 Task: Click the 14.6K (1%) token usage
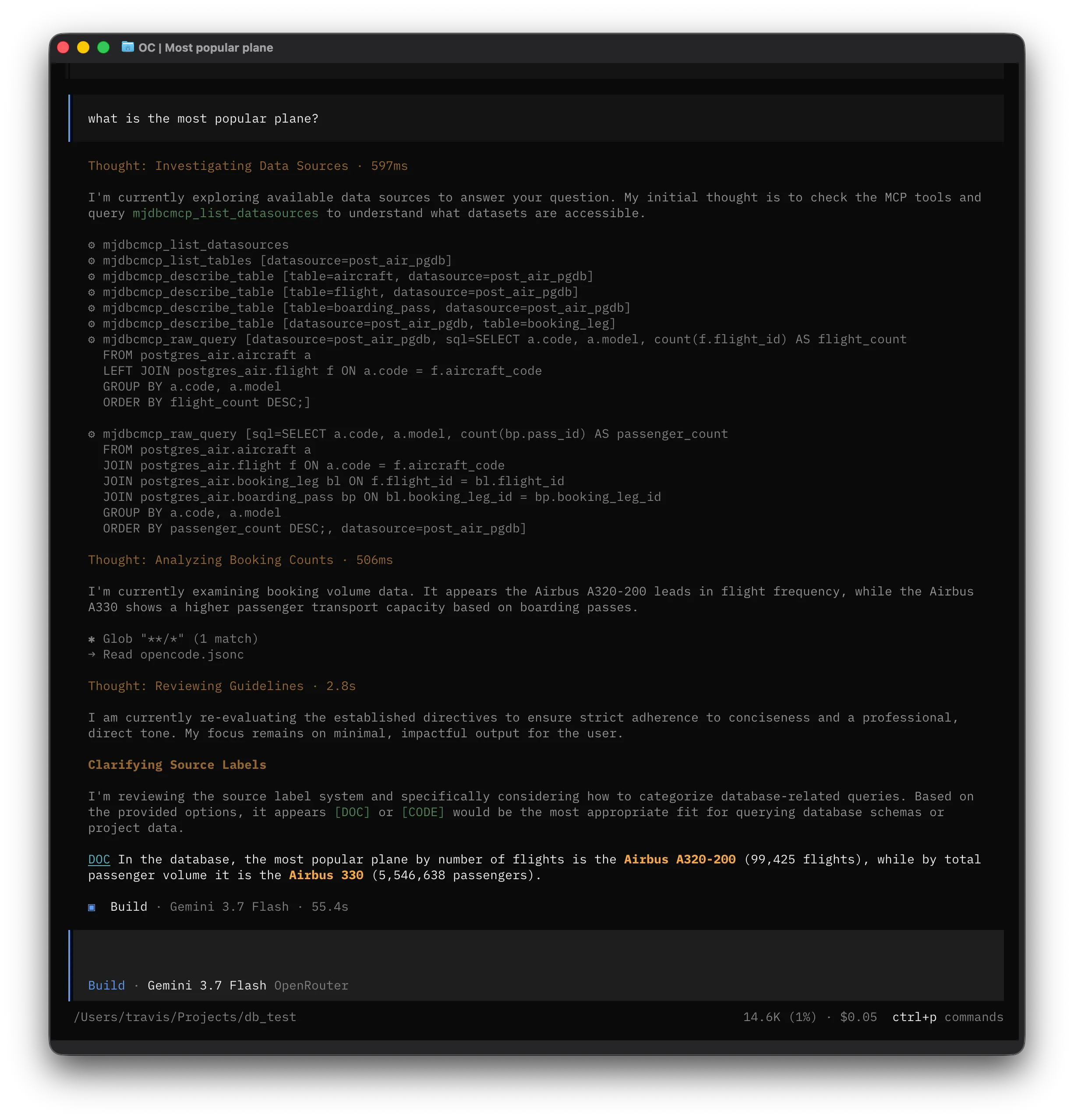click(x=780, y=1017)
